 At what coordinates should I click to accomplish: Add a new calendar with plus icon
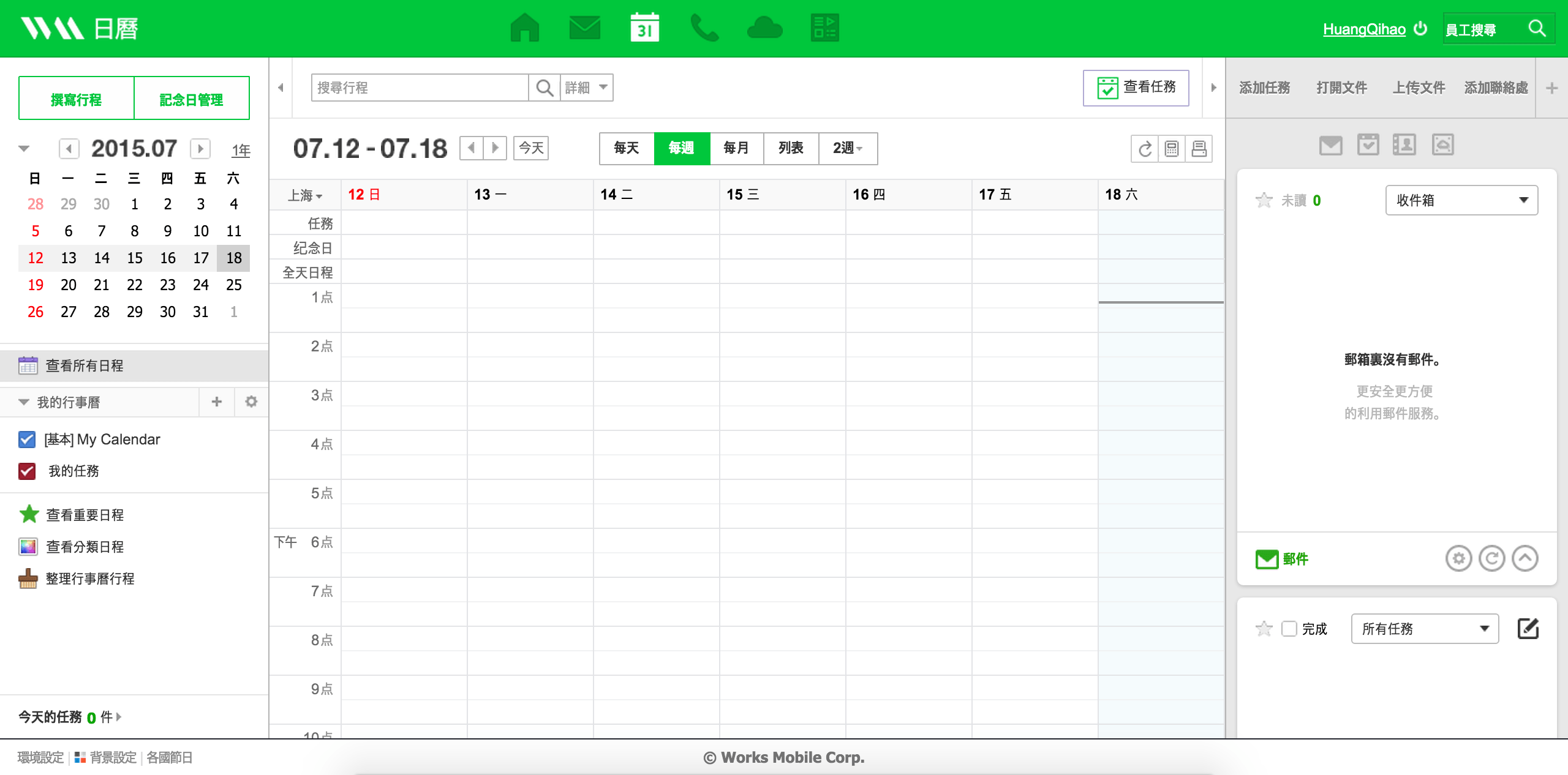217,402
